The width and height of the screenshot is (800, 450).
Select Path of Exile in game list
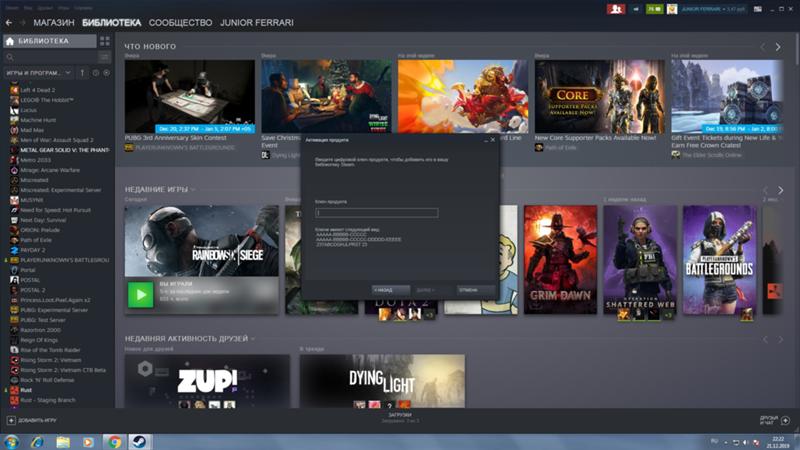(x=36, y=240)
